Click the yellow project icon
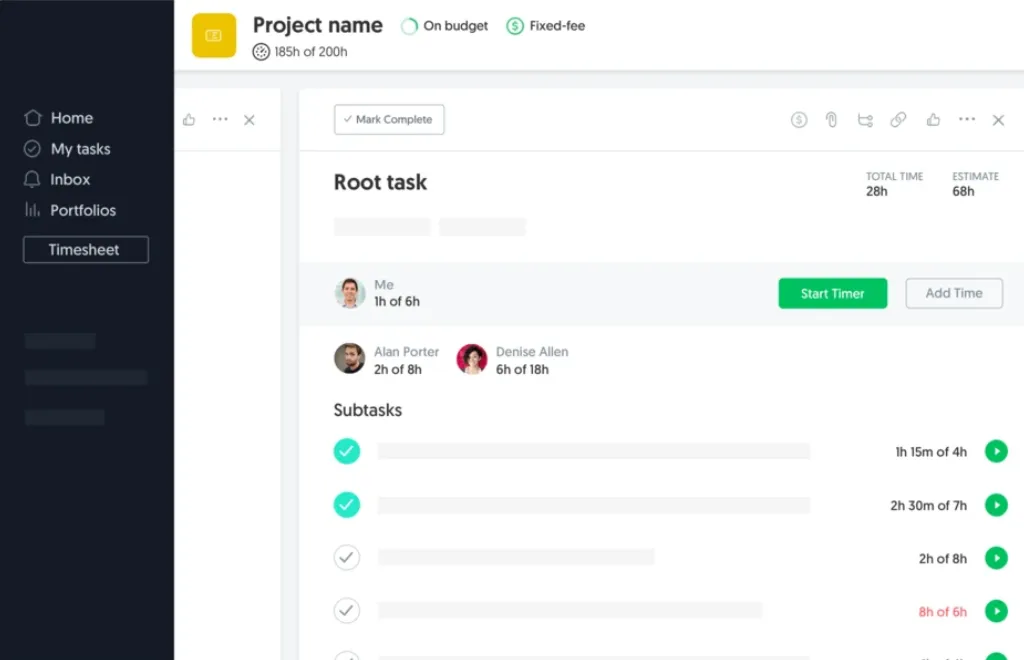This screenshot has width=1024, height=660. click(214, 36)
